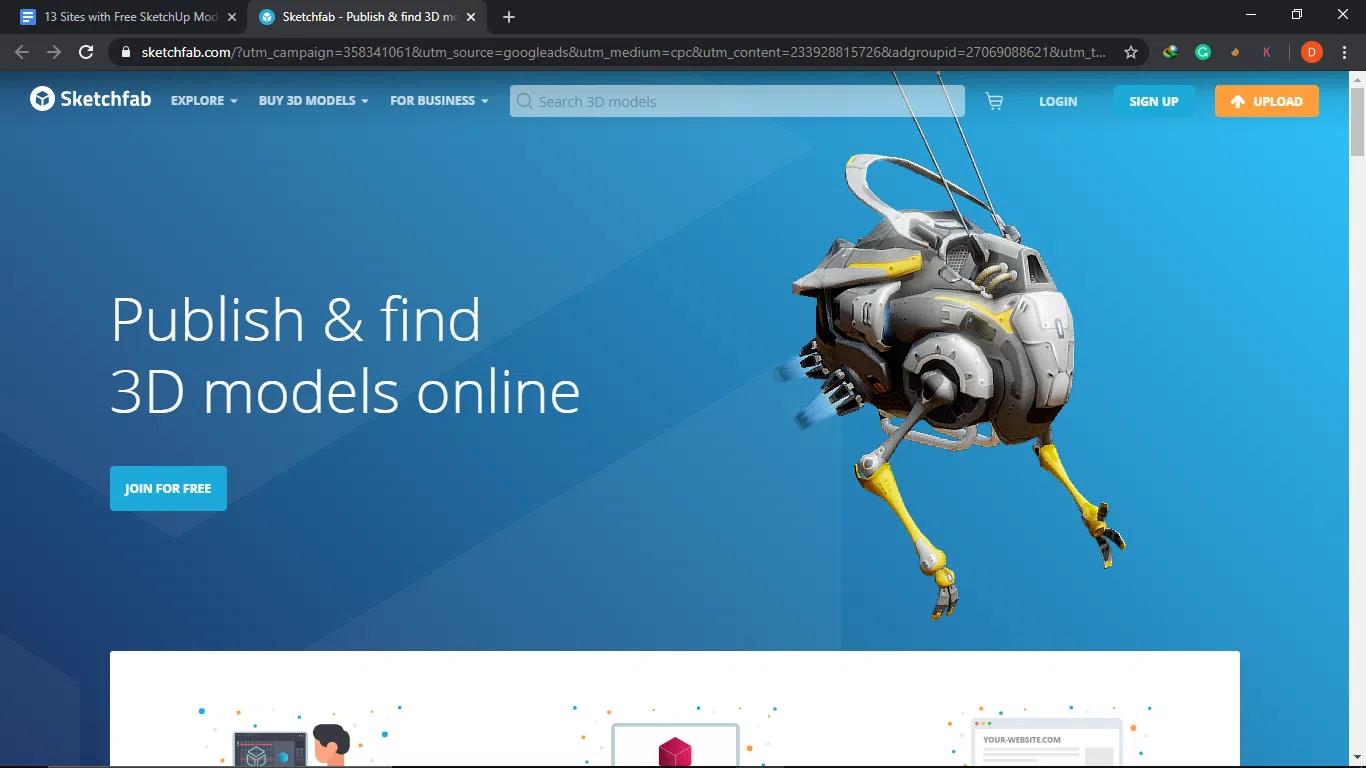Open the LOGIN link
This screenshot has width=1366, height=768.
click(x=1057, y=100)
